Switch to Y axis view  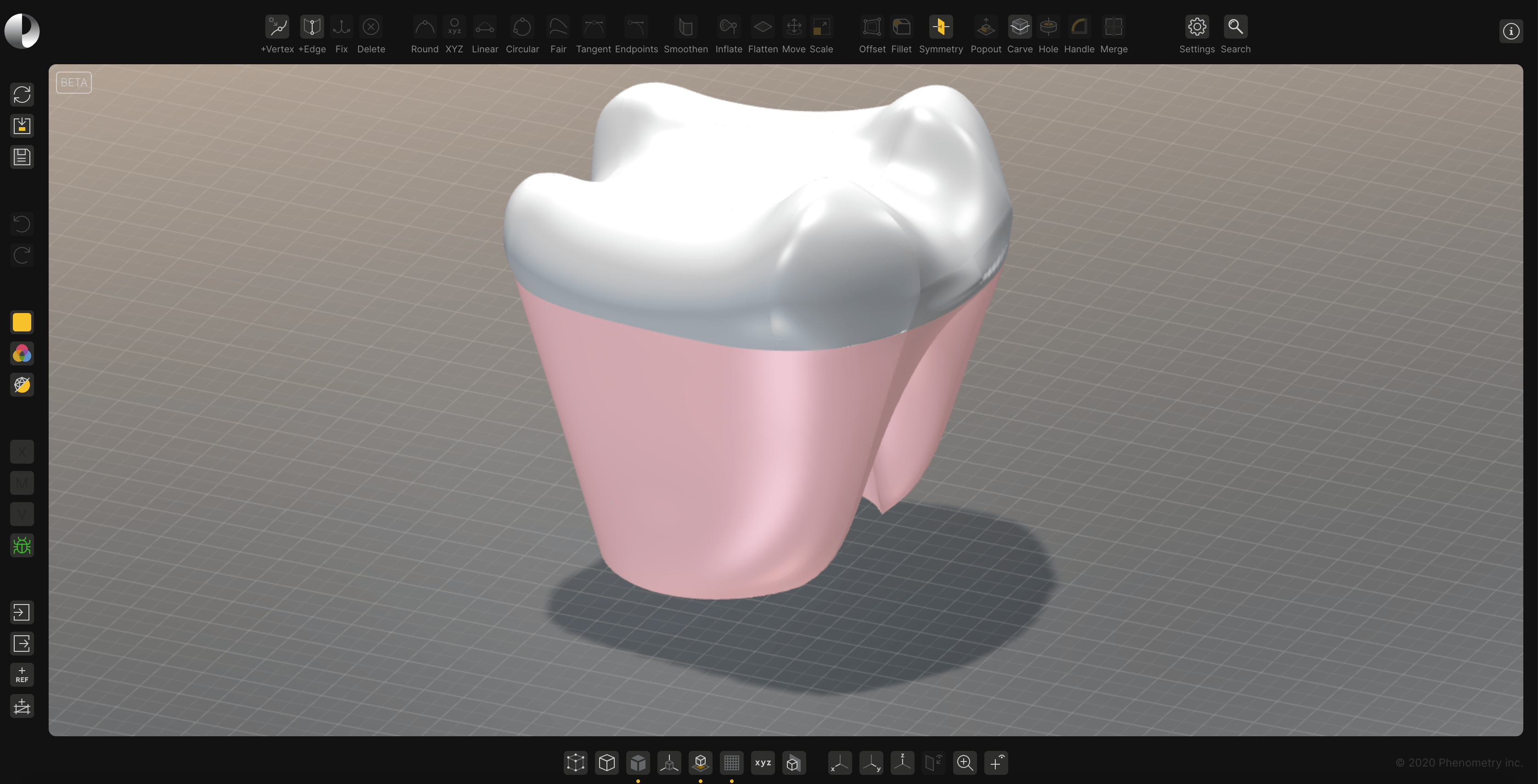pyautogui.click(x=871, y=762)
